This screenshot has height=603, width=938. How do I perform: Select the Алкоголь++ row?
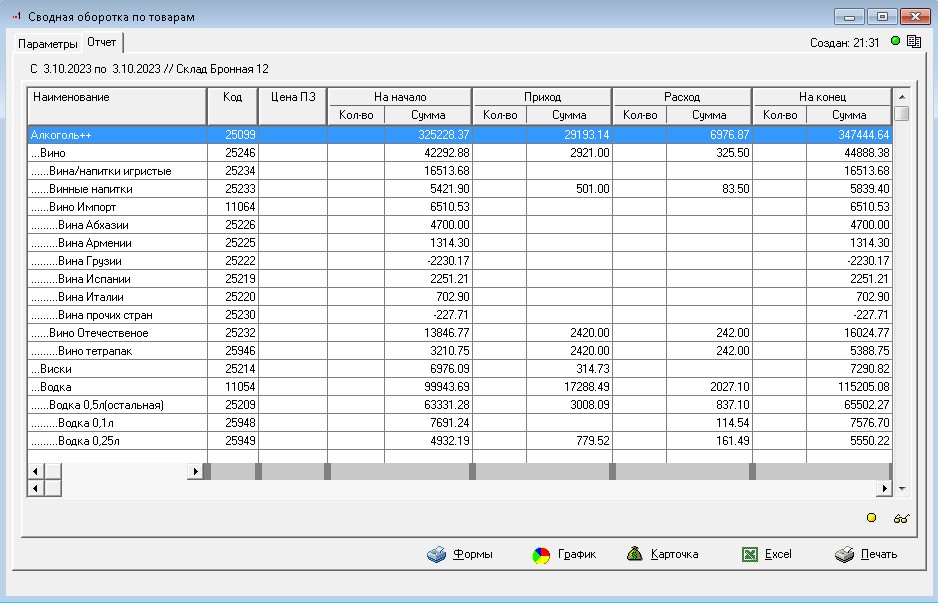tap(116, 134)
